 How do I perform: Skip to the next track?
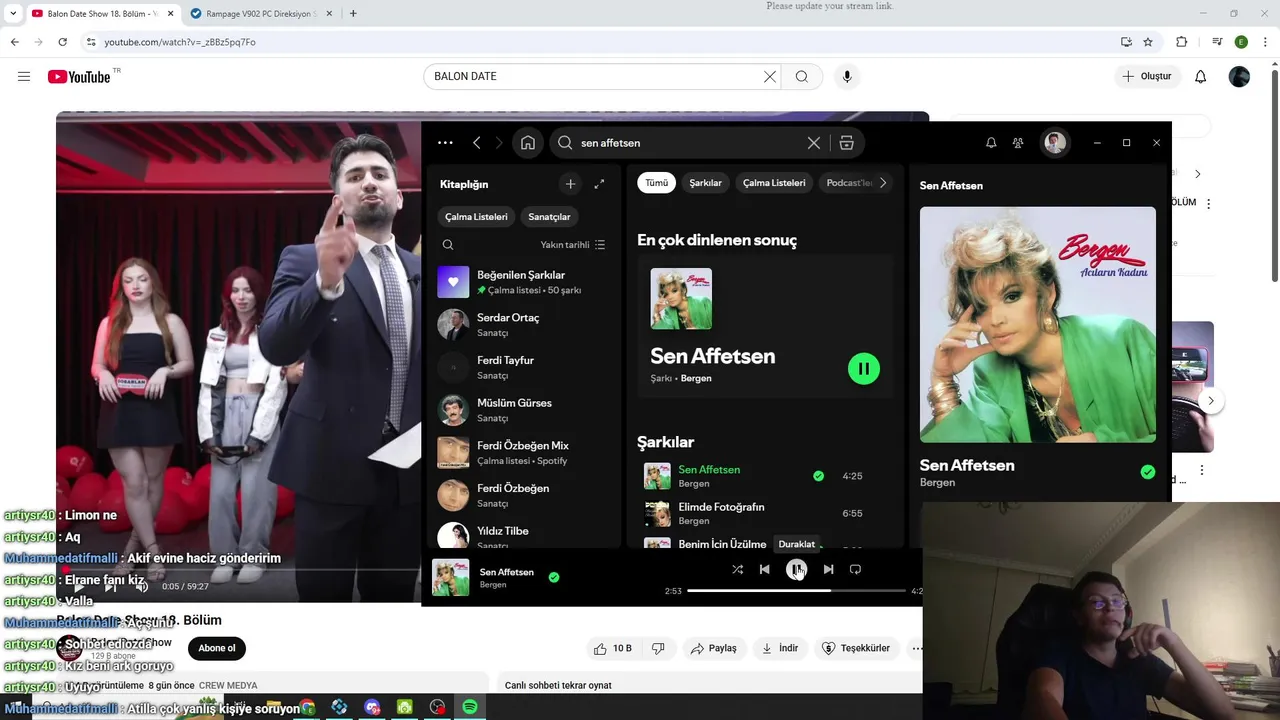point(828,569)
